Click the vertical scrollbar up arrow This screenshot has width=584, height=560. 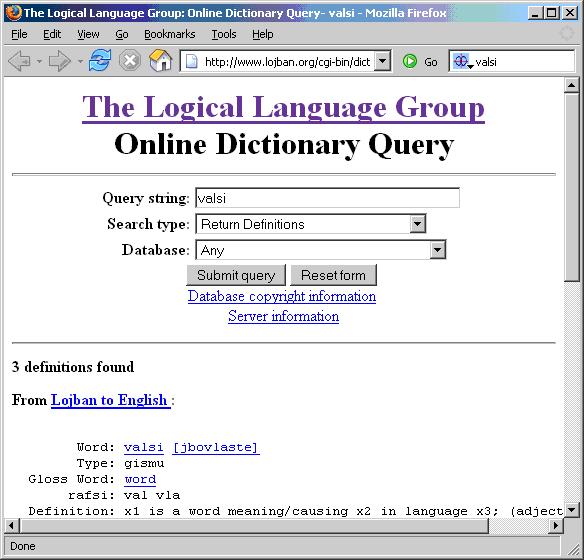572,86
